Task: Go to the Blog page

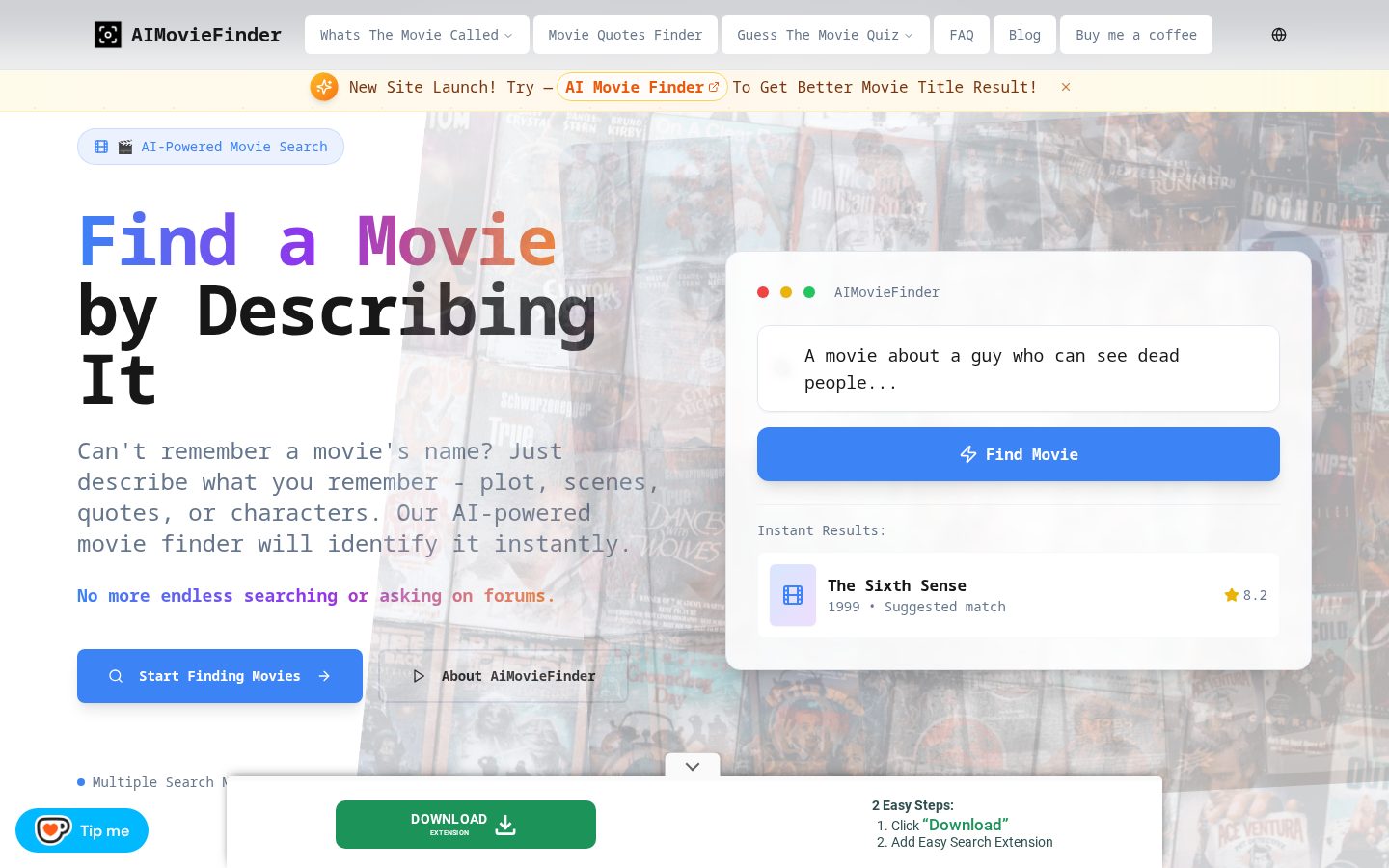Action: [1024, 35]
